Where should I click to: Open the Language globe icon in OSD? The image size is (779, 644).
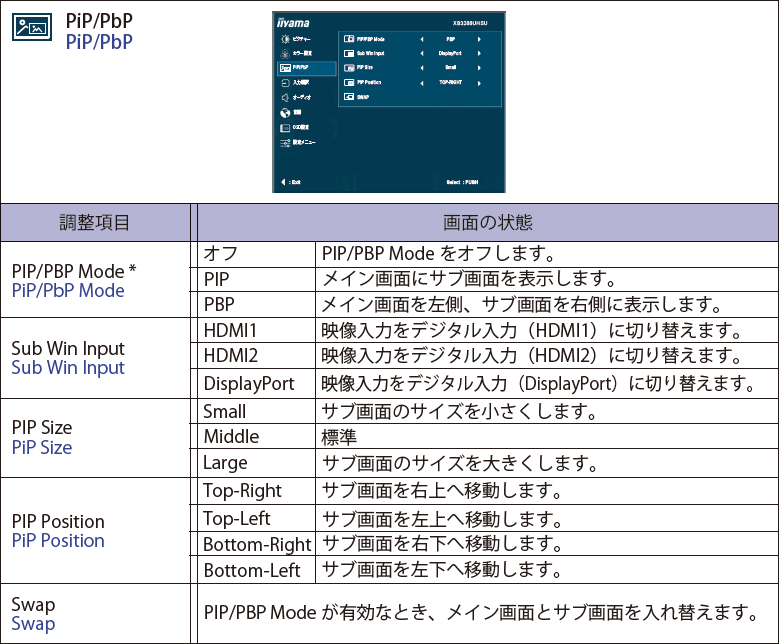point(285,113)
